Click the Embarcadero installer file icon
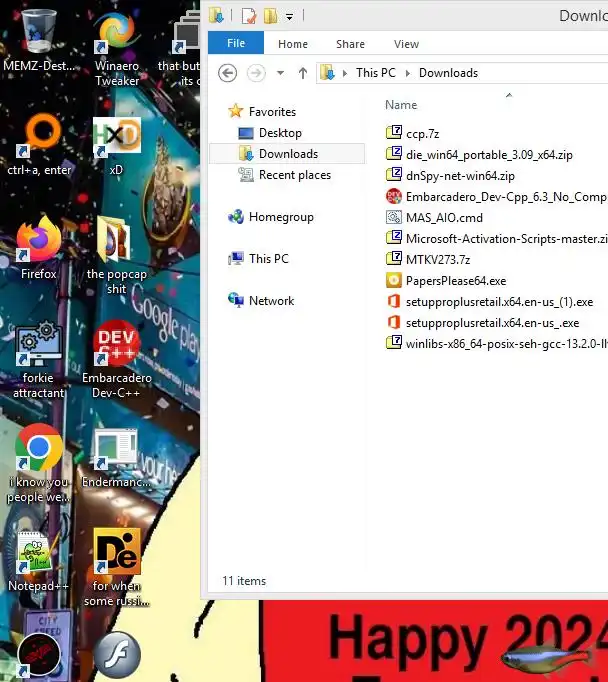The height and width of the screenshot is (682, 608). pyautogui.click(x=394, y=196)
